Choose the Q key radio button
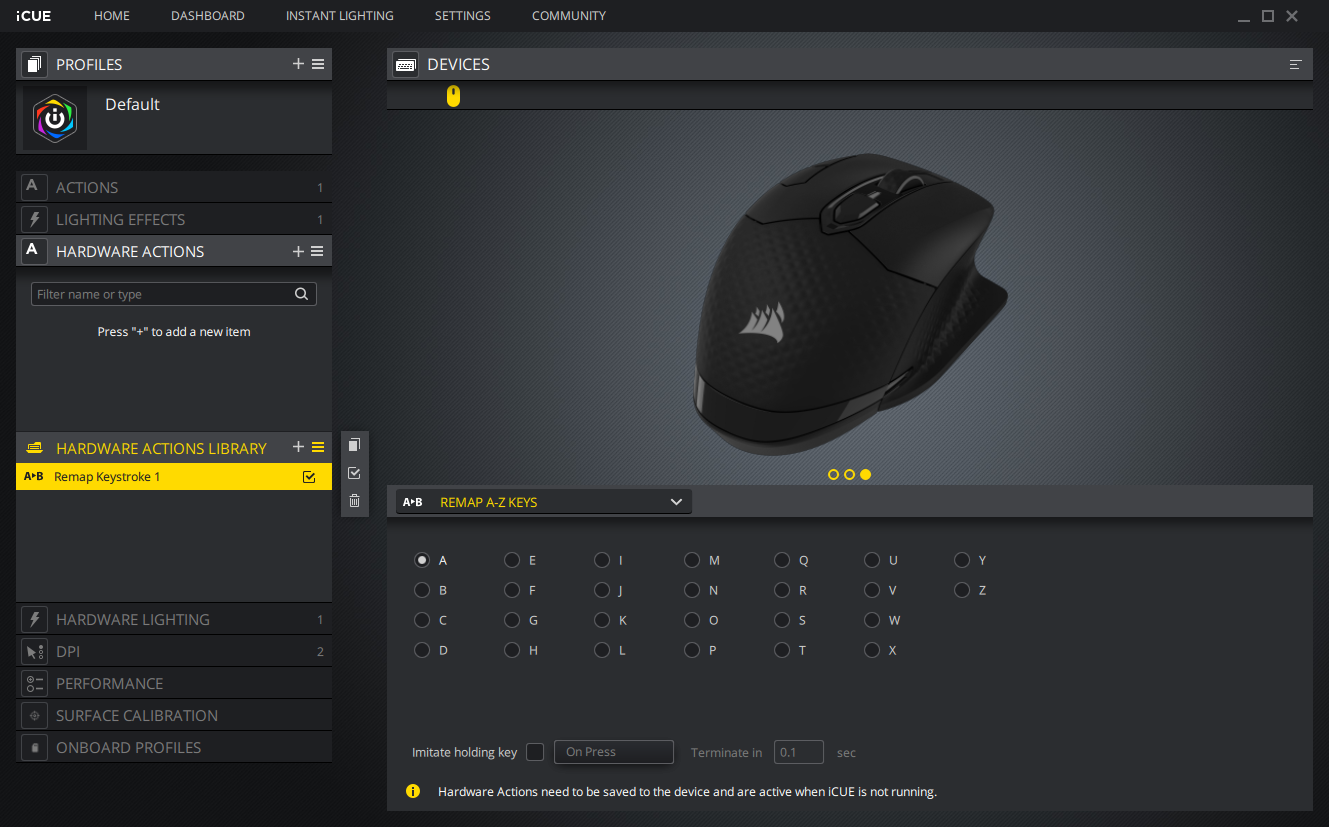The image size is (1329, 827). pyautogui.click(x=782, y=561)
